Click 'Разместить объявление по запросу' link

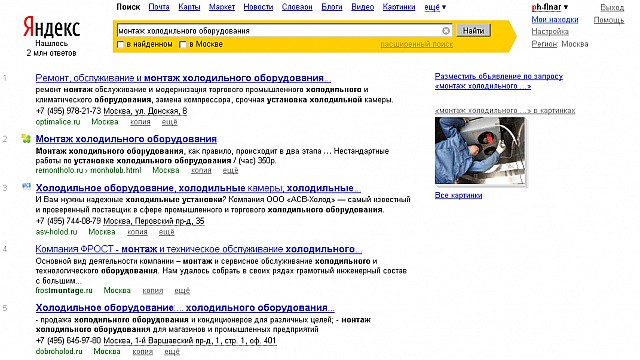point(499,81)
